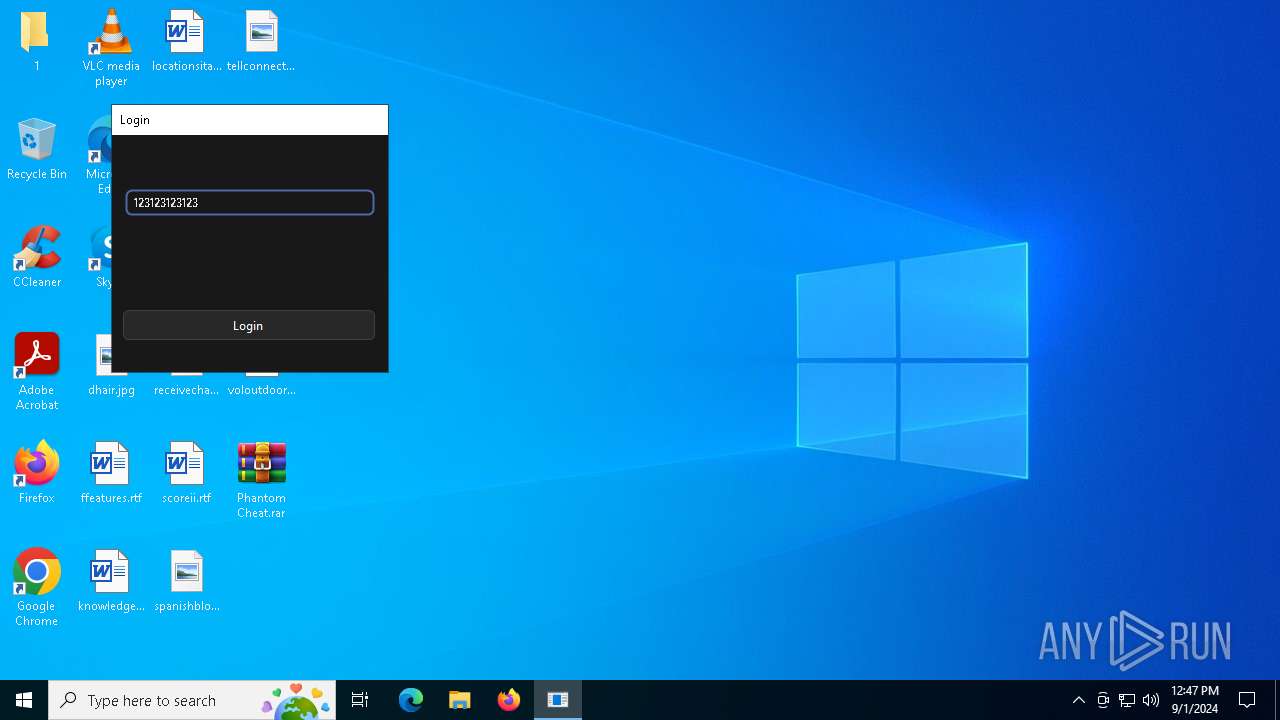
Task: Select the VLC media player shortcut
Action: (x=111, y=47)
